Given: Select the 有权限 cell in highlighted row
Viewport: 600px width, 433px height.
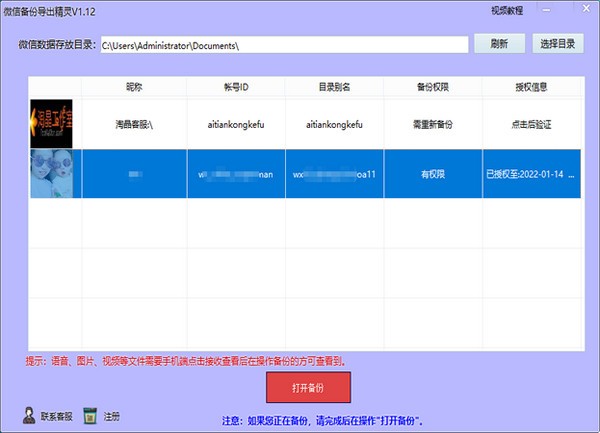Looking at the screenshot, I should click(x=432, y=173).
